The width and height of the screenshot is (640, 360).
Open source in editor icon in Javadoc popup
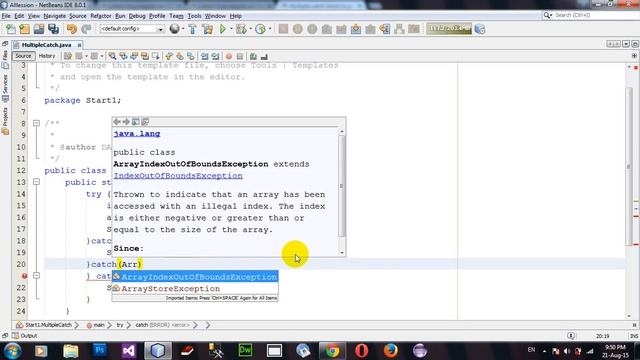[145, 122]
